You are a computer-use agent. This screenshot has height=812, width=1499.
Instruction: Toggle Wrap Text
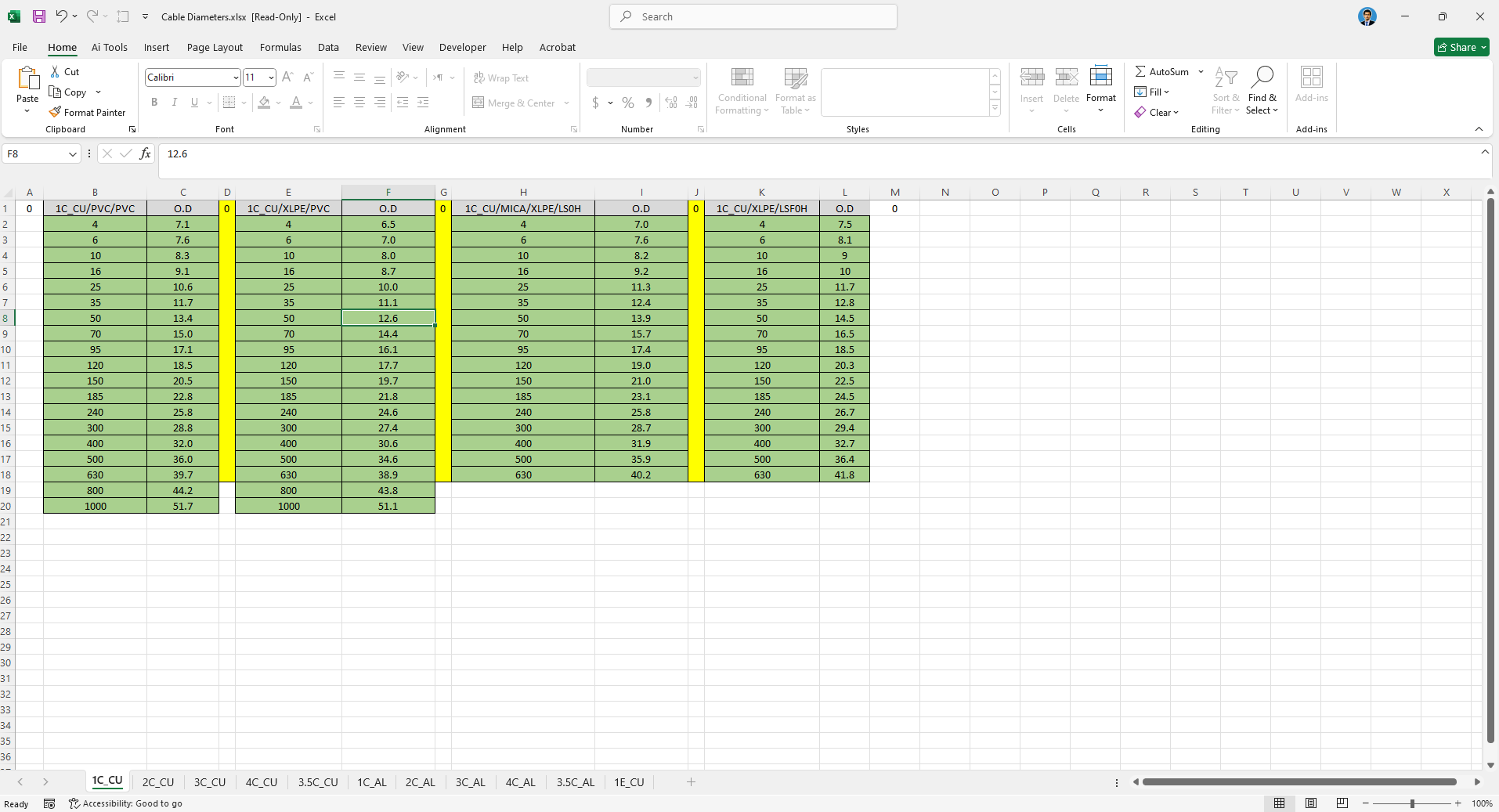click(501, 78)
